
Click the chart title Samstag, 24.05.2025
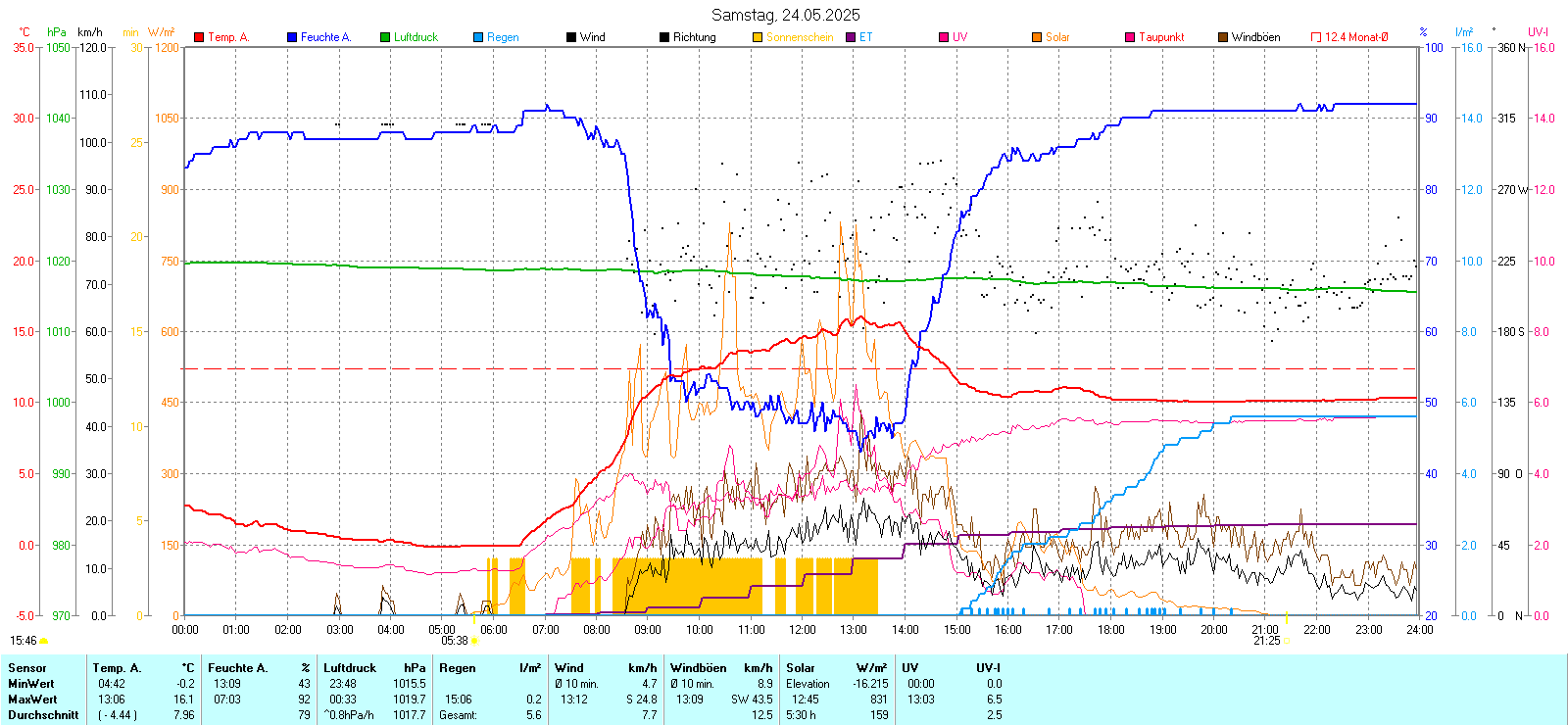[x=785, y=15]
